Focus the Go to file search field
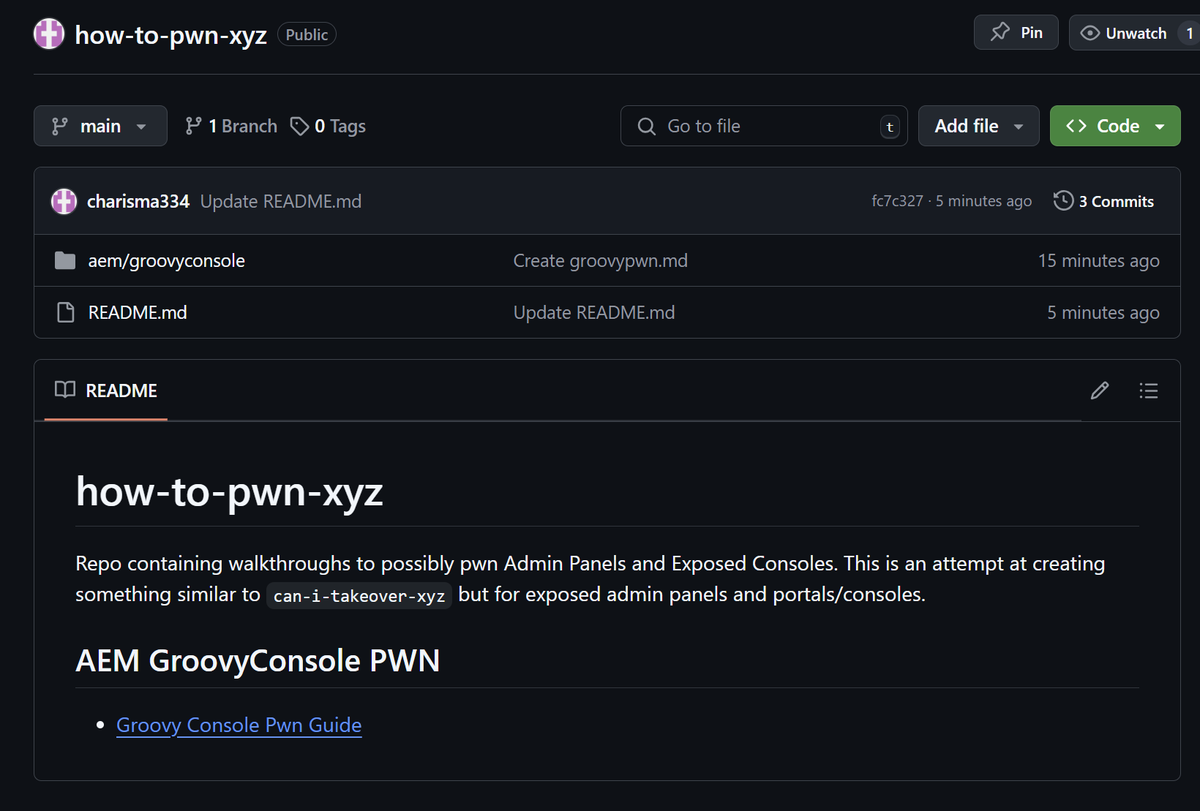The image size is (1200, 811). pos(764,126)
